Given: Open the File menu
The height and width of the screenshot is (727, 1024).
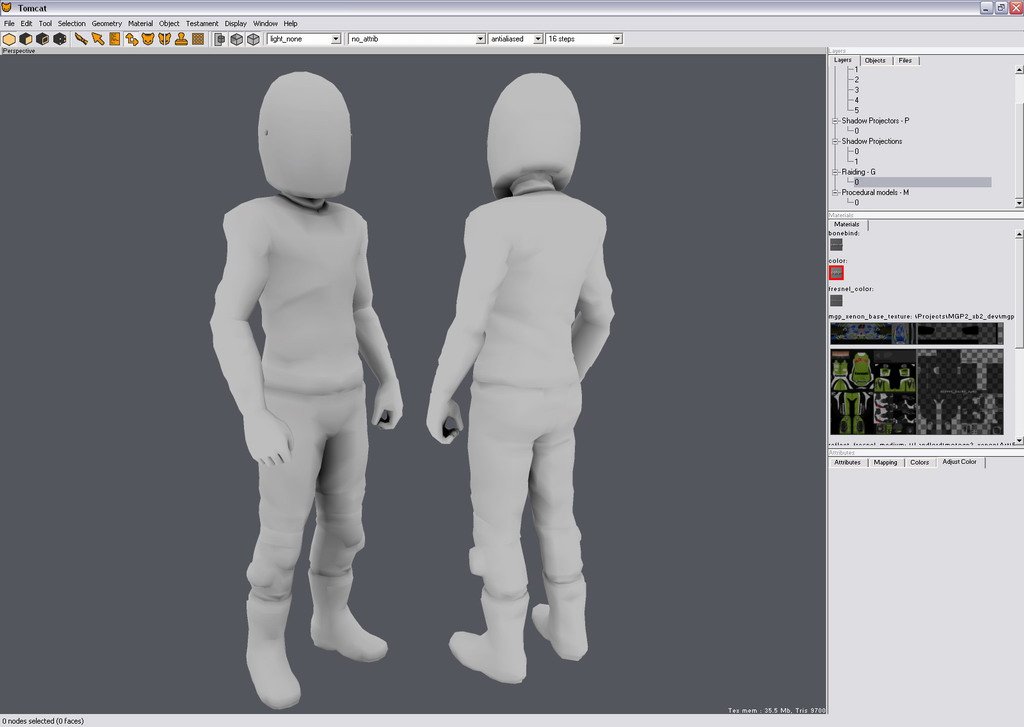Looking at the screenshot, I should point(9,24).
